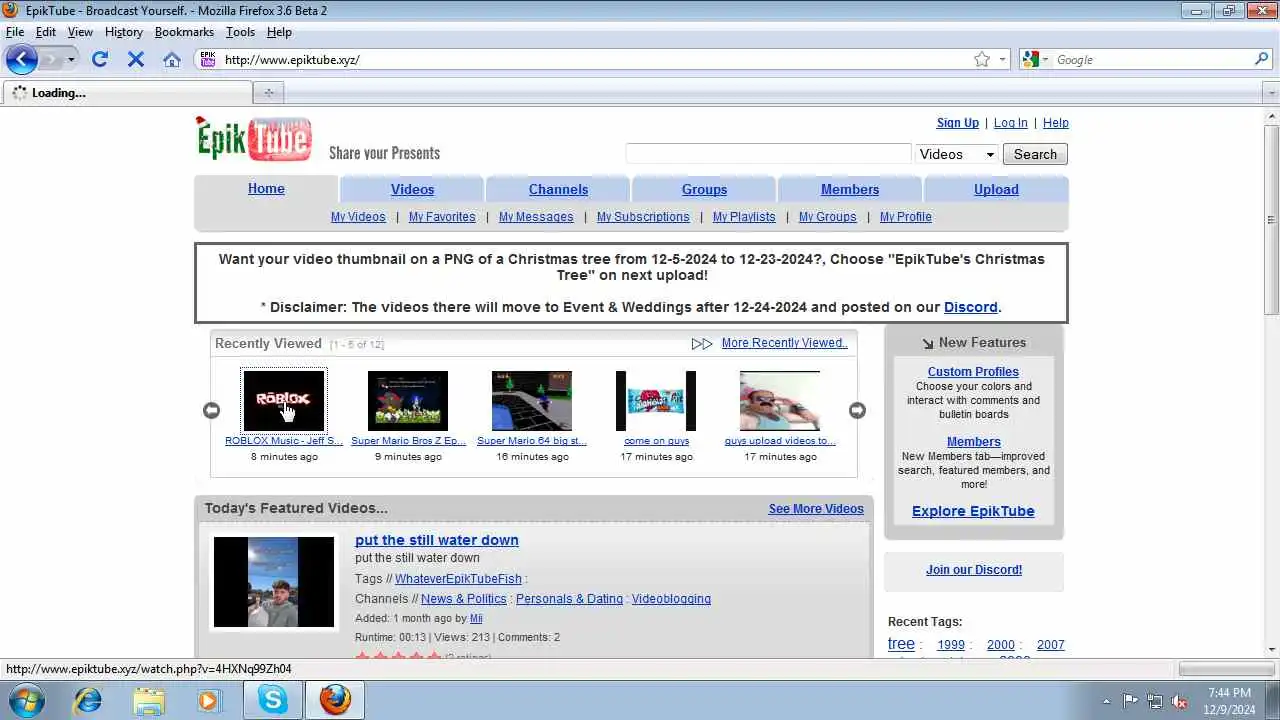Open My Favorites link
Screen dimensions: 1280x720
point(442,217)
